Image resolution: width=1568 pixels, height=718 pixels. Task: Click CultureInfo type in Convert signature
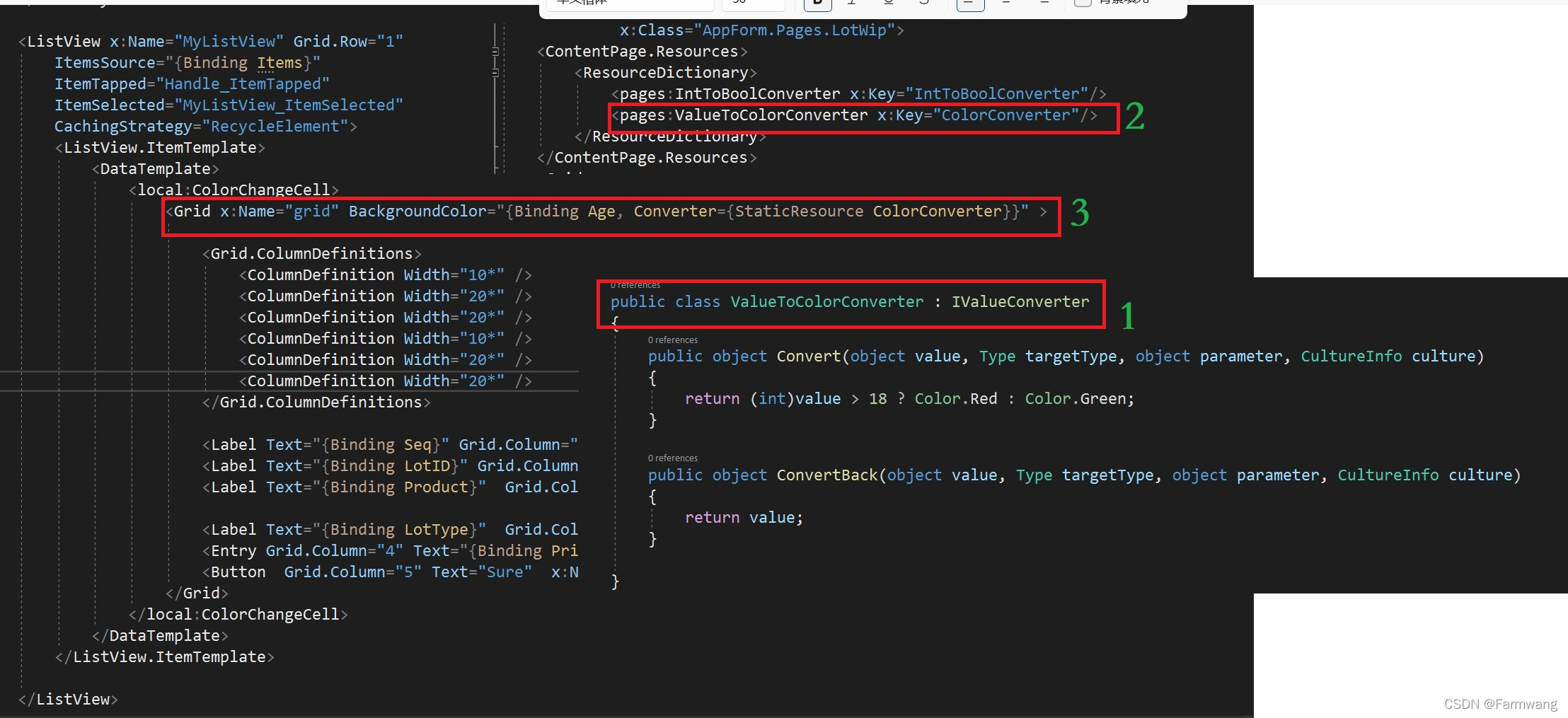(1351, 357)
